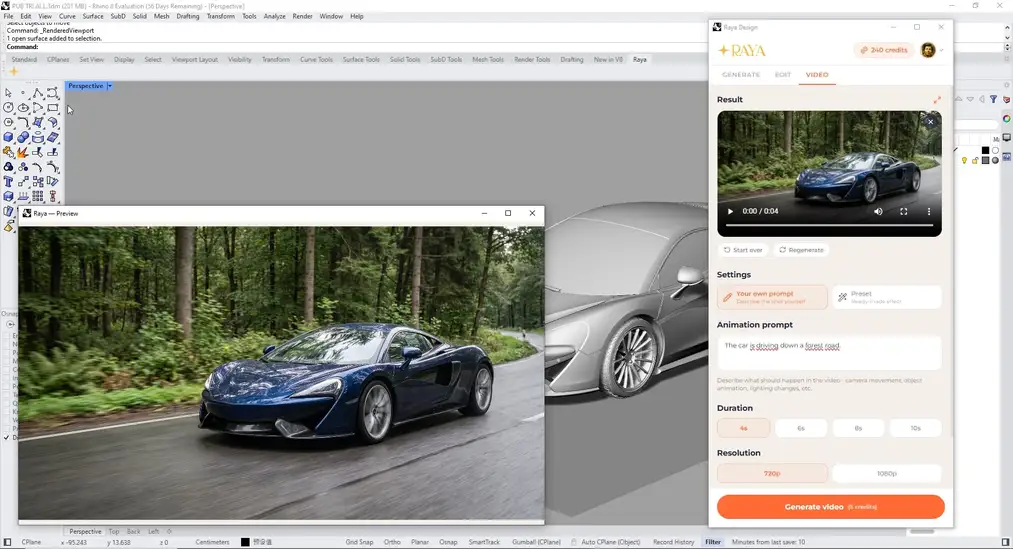Toggle Osnap in status bar
The image size is (1013, 549).
448,542
